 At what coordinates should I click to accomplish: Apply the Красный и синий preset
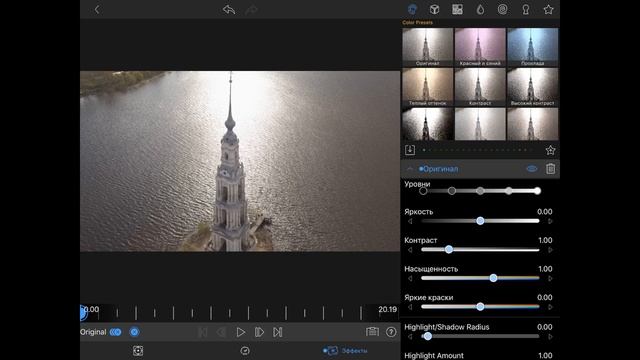click(x=480, y=47)
